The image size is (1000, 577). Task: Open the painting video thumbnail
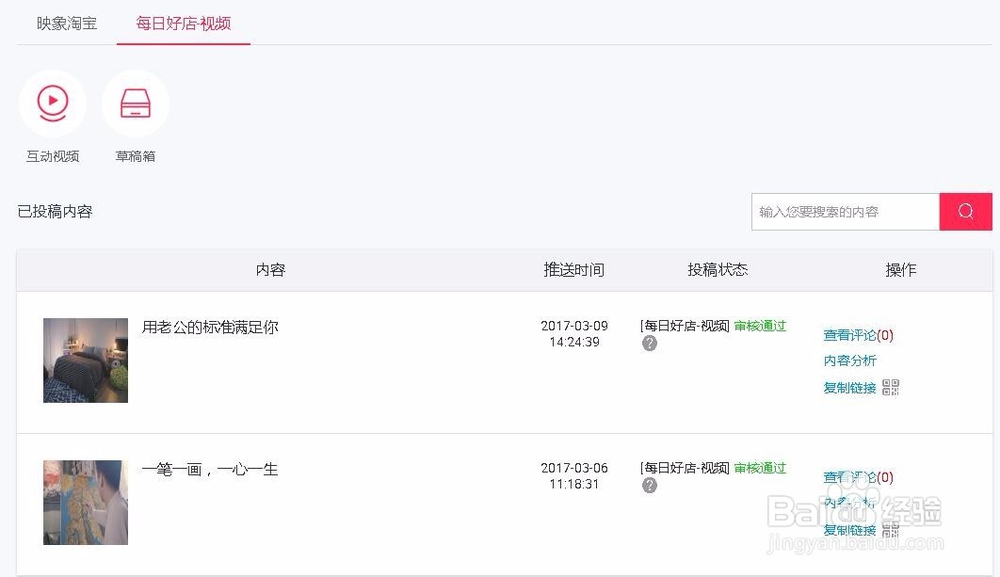tap(85, 501)
